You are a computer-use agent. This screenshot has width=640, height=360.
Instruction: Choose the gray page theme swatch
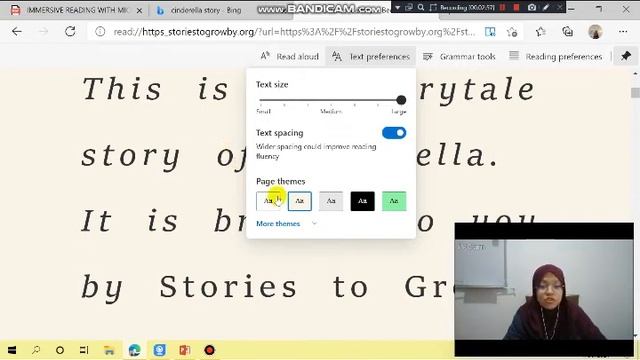tap(331, 201)
